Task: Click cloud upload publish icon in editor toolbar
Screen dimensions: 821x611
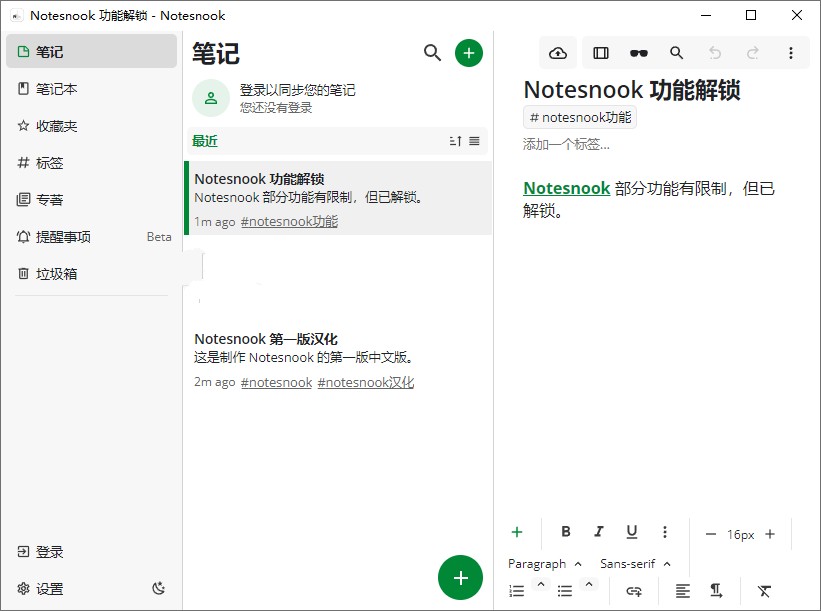Action: coord(558,53)
